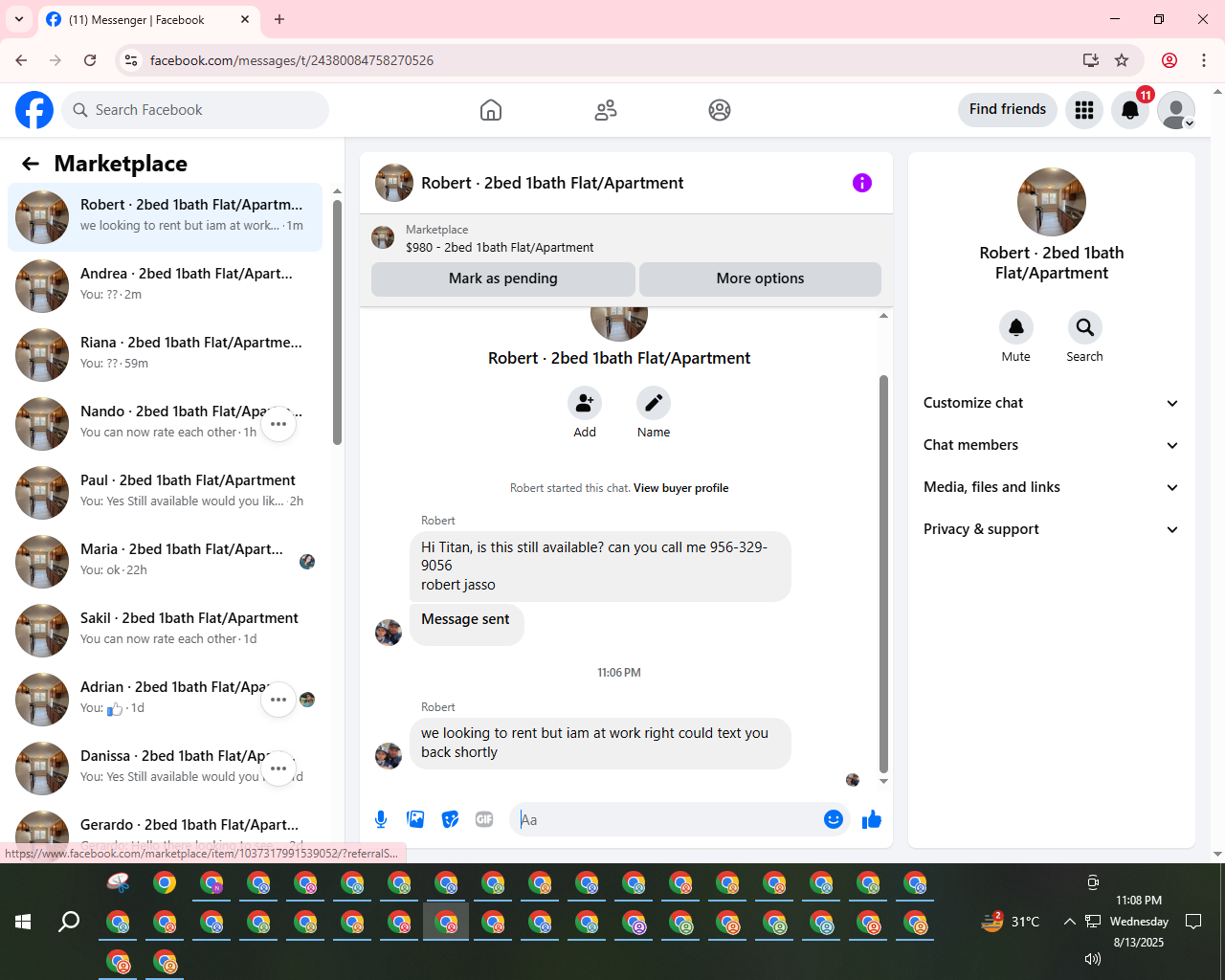
Task: Expand the Chat members section
Action: [1052, 445]
